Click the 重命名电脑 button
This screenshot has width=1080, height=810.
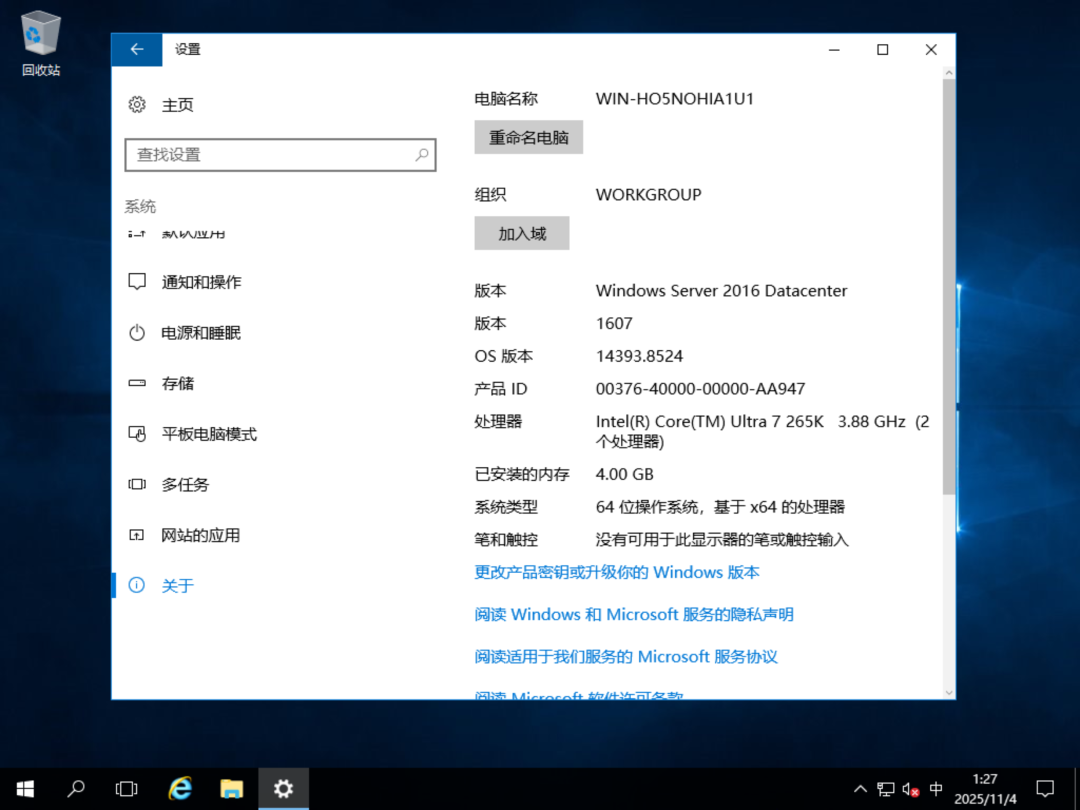pos(528,137)
